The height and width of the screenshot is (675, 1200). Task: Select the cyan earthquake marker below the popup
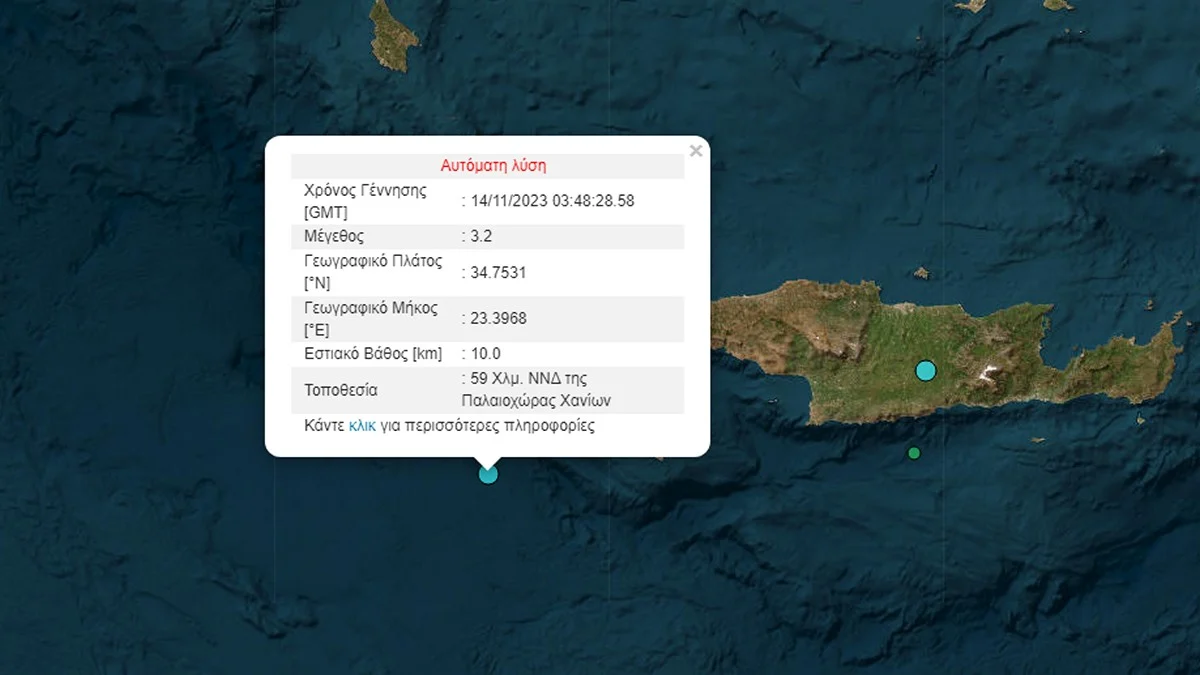[x=488, y=474]
